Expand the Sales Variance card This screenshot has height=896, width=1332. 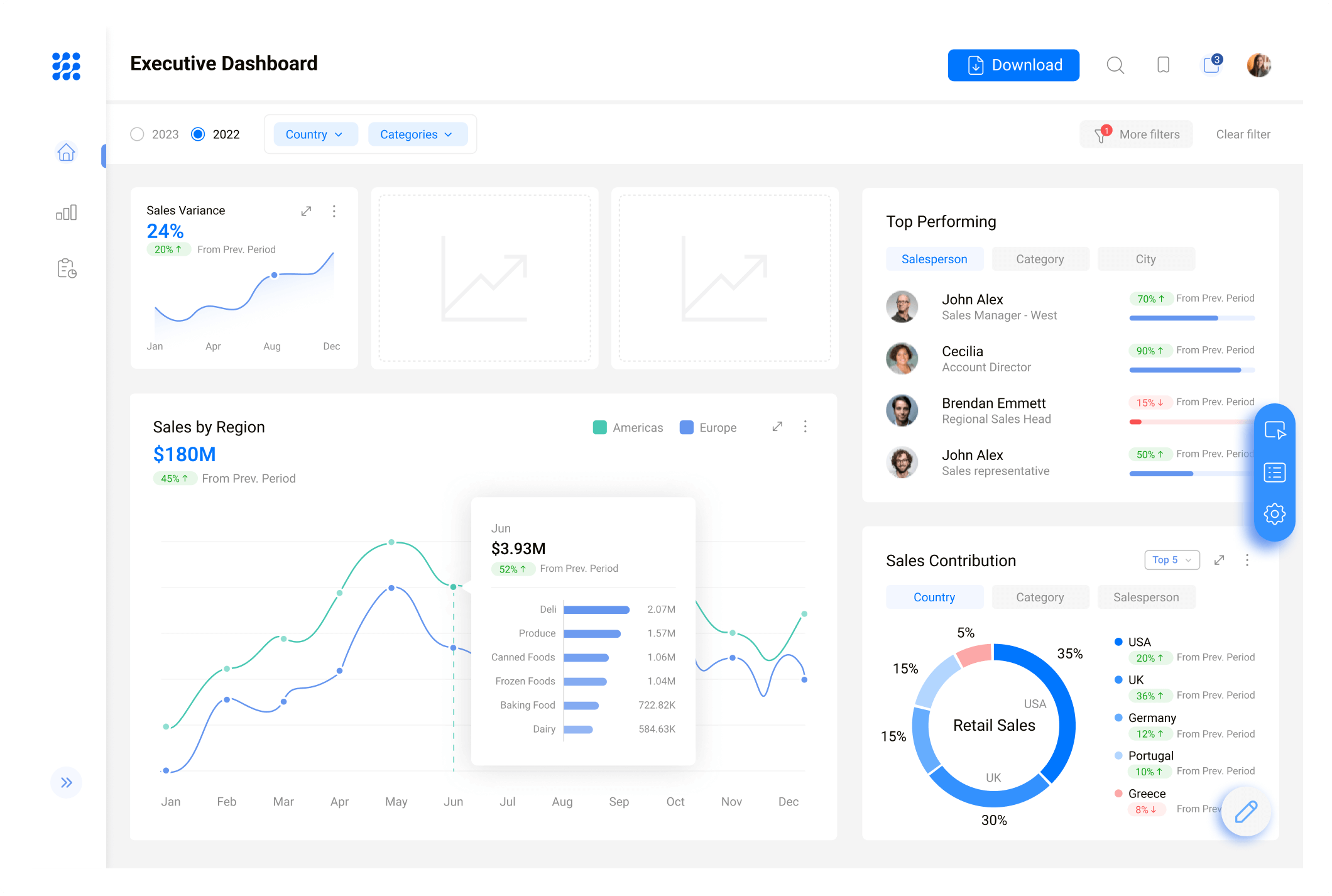click(306, 211)
